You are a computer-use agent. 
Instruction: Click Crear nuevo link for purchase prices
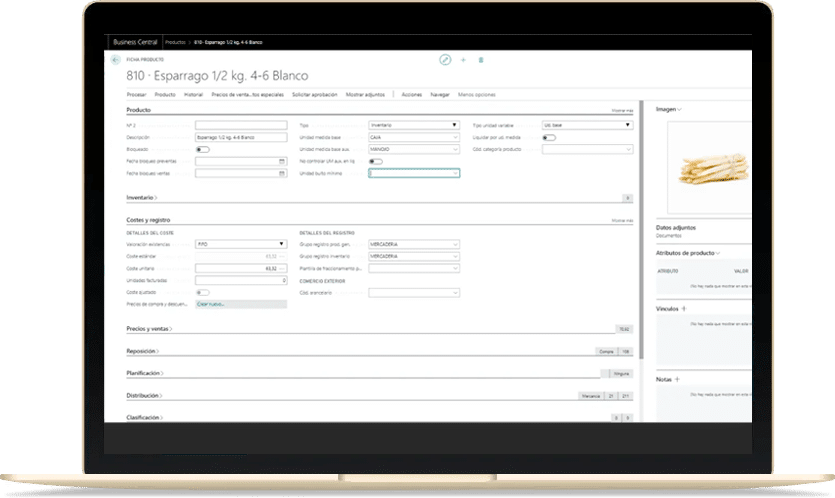(210, 303)
